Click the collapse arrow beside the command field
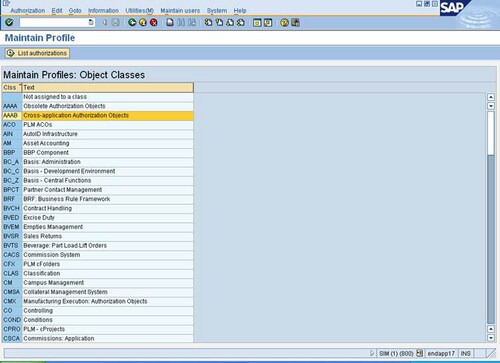The width and height of the screenshot is (500, 363). [105, 22]
